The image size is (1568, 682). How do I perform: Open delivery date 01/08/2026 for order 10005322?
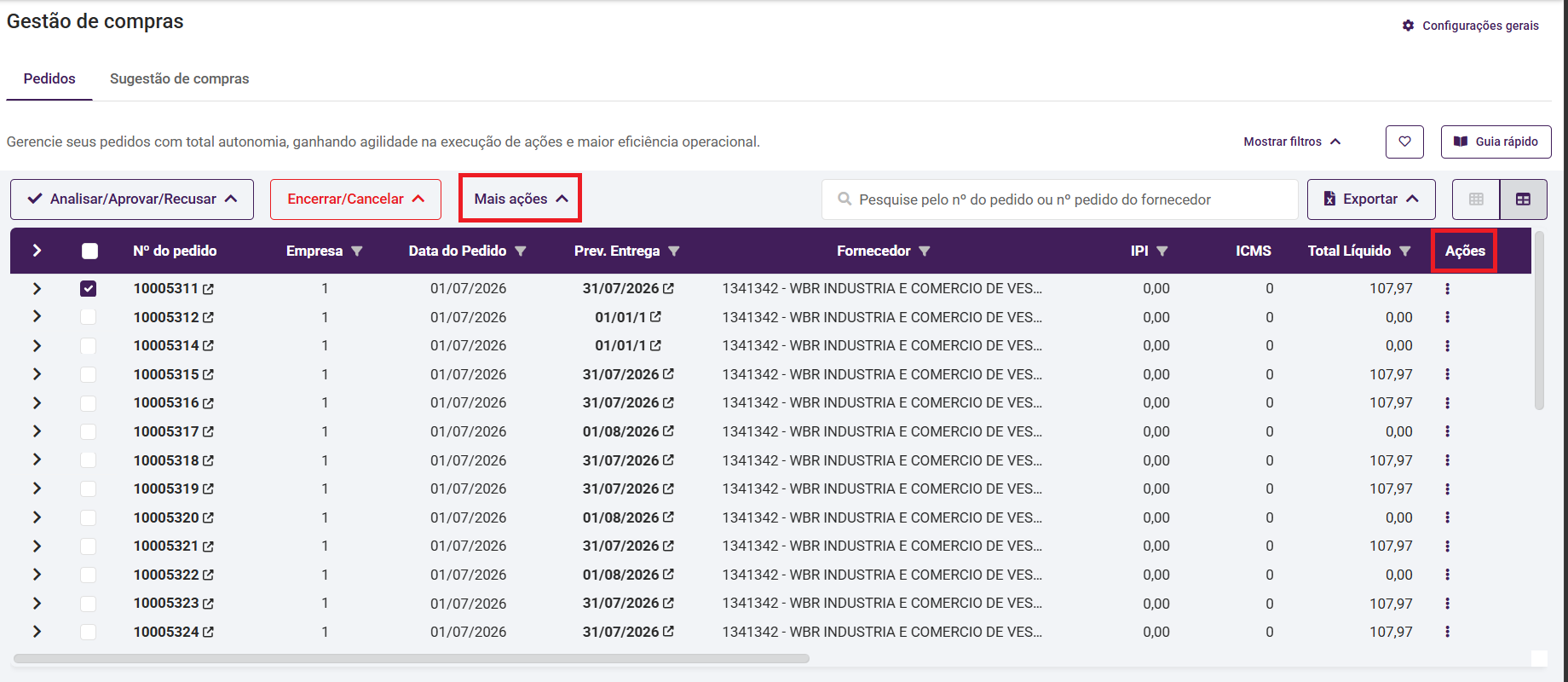pyautogui.click(x=621, y=575)
